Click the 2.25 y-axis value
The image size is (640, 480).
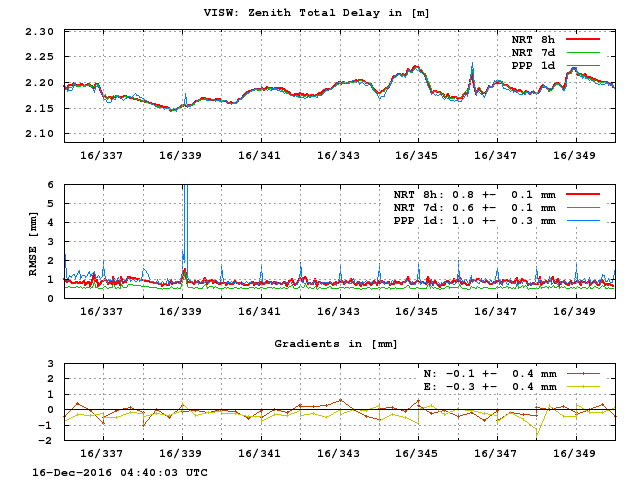(39, 57)
